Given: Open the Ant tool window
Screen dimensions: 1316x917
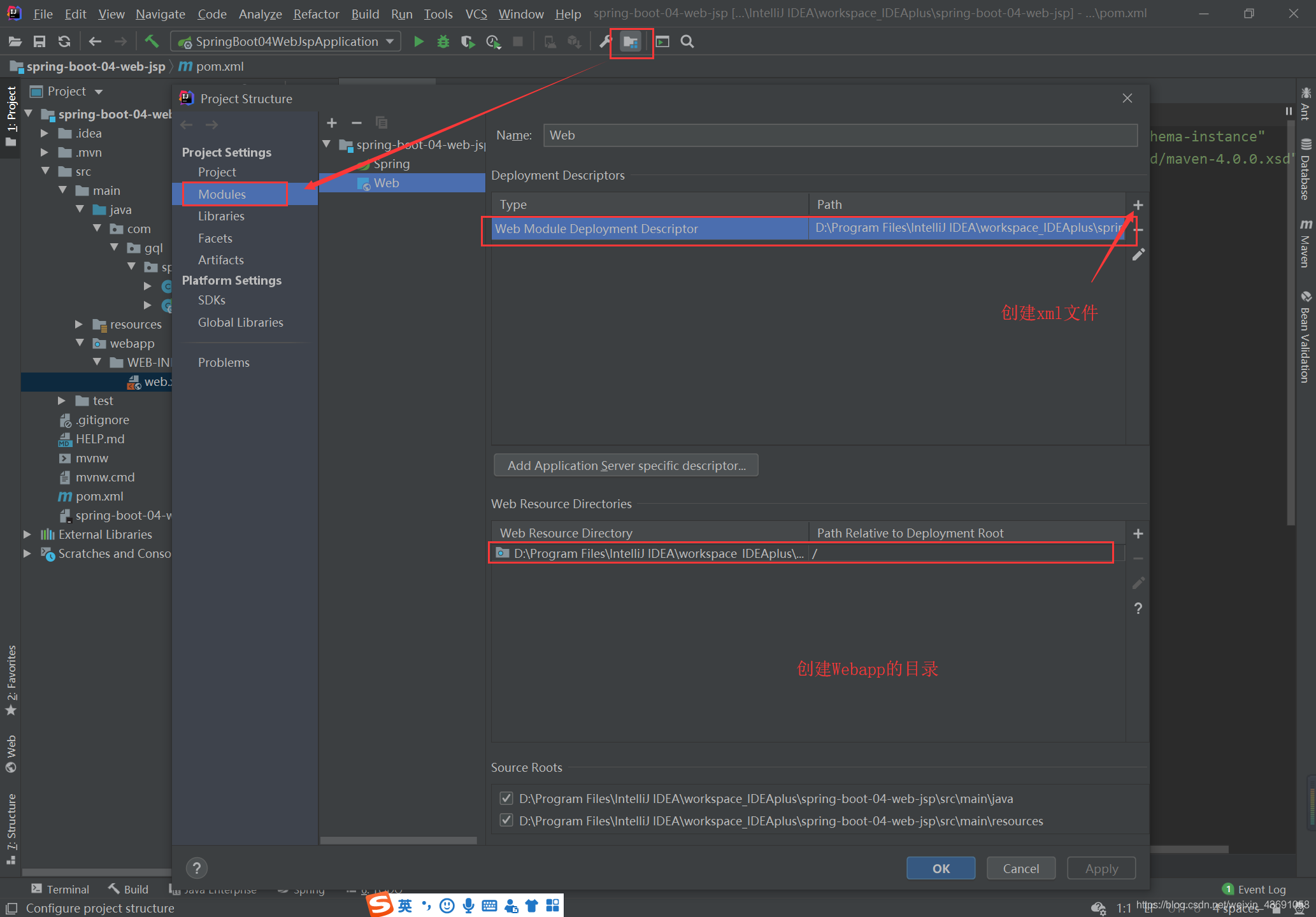Looking at the screenshot, I should (x=1306, y=104).
